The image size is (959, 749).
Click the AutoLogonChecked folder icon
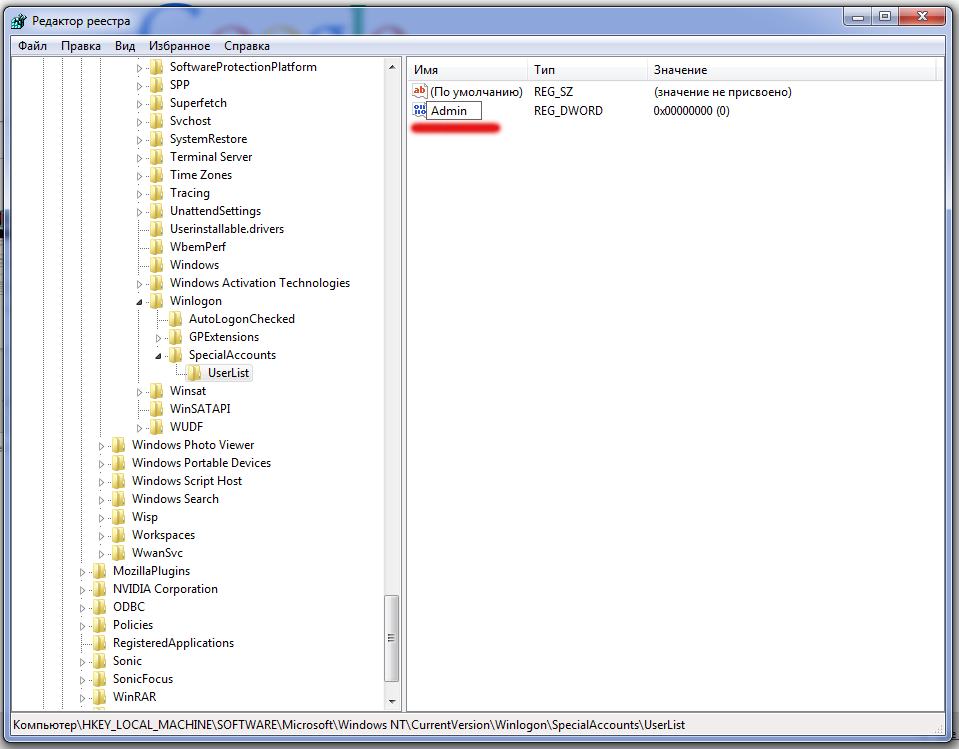176,319
